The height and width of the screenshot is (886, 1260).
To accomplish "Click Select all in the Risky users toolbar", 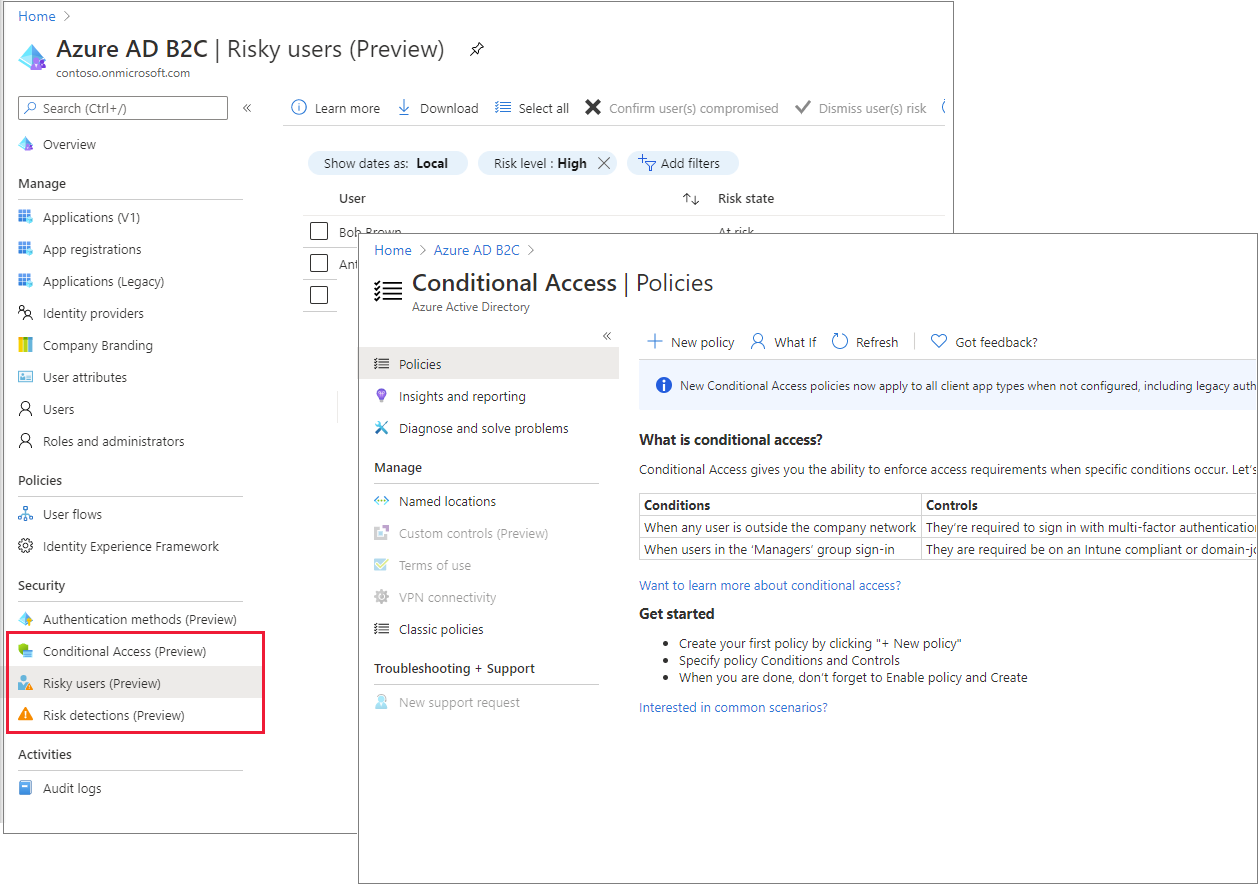I will click(x=532, y=108).
